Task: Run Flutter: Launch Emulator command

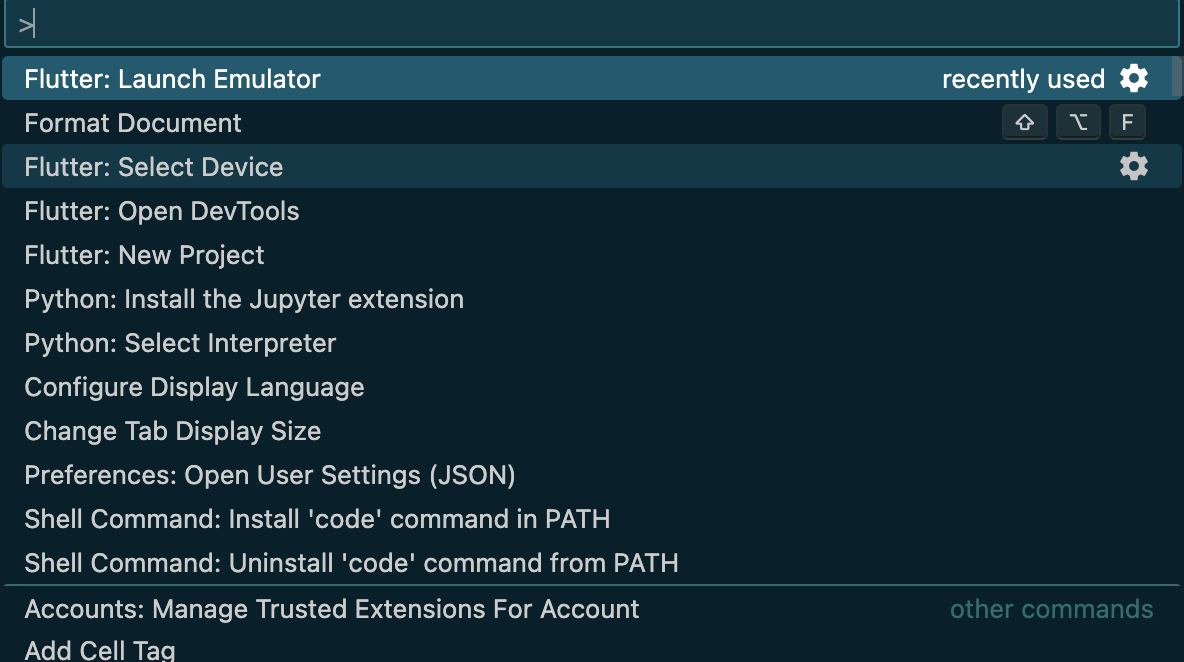Action: (172, 79)
